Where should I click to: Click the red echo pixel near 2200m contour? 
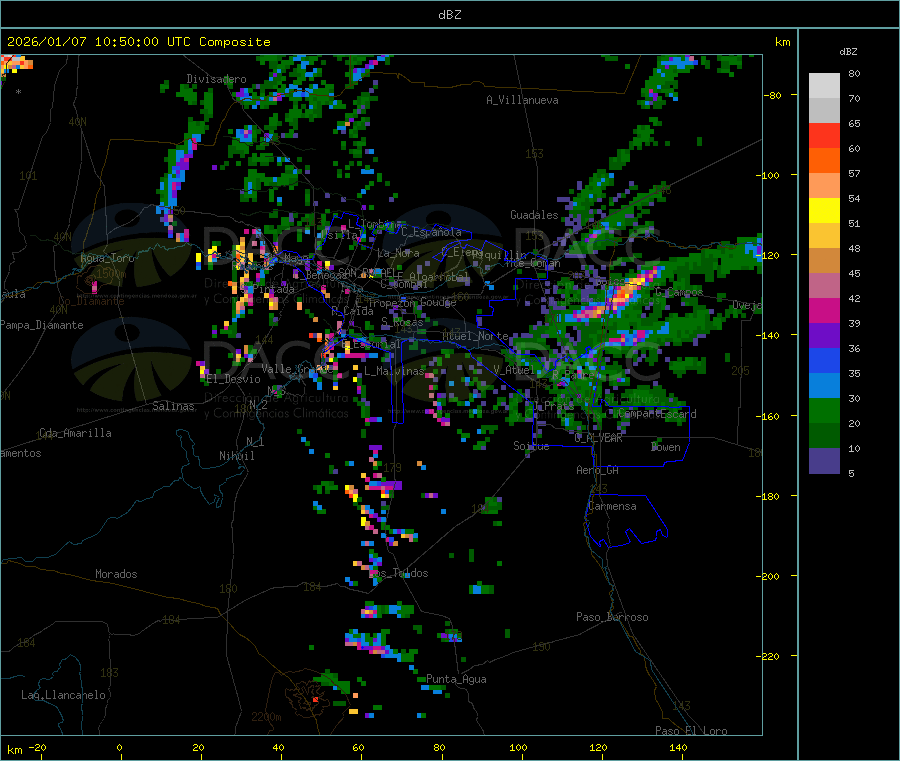point(315,700)
